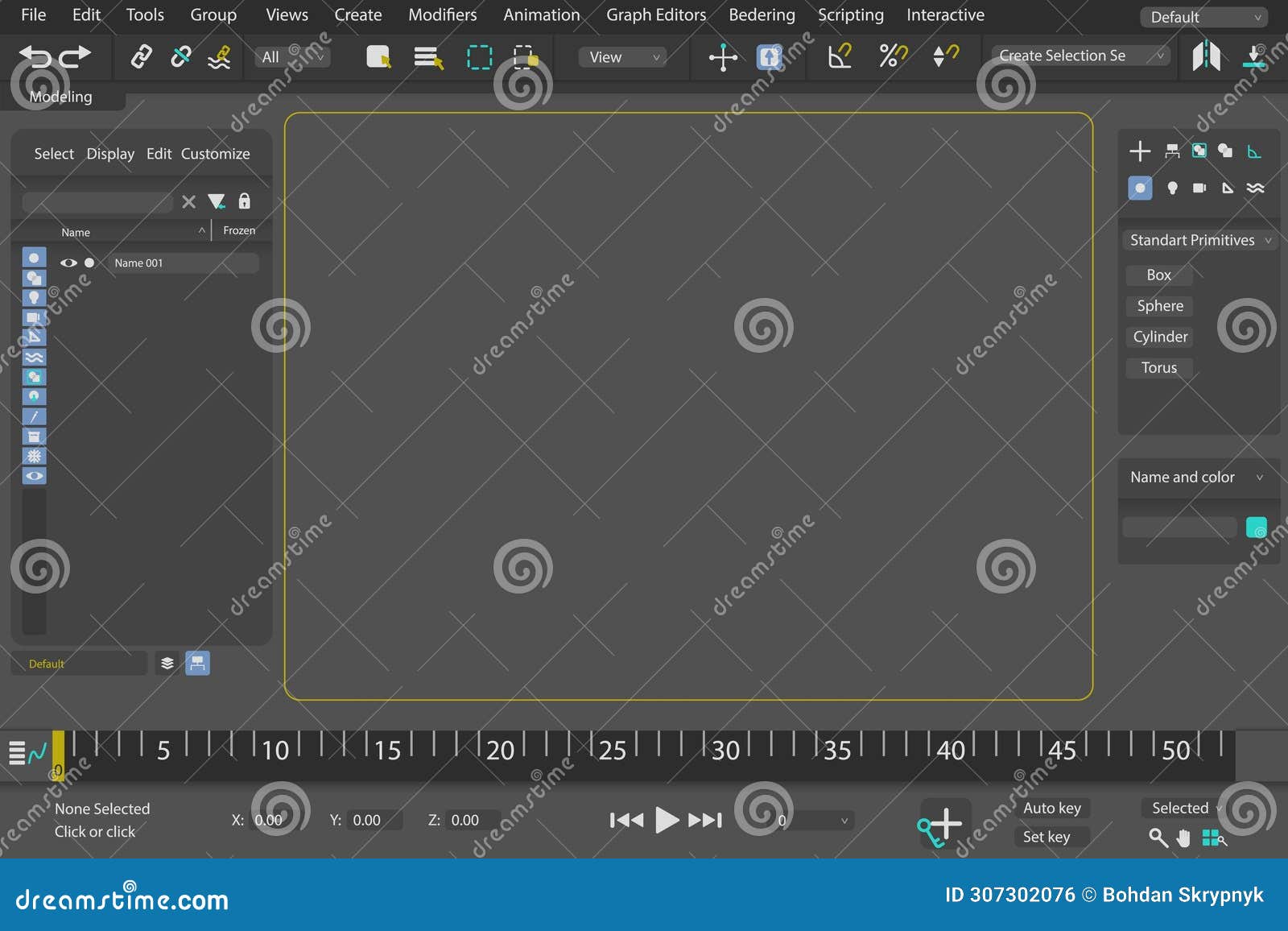Toggle the lock icon beside the search field

click(x=244, y=201)
